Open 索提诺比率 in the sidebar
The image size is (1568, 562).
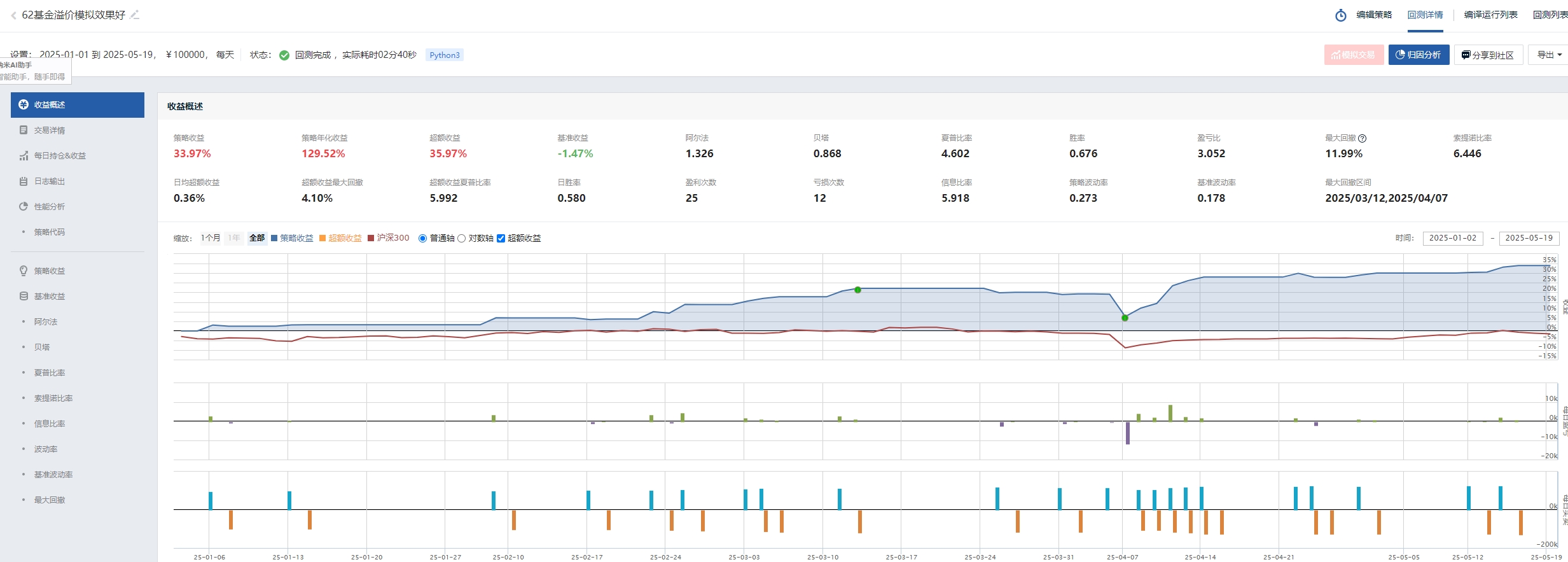(53, 398)
